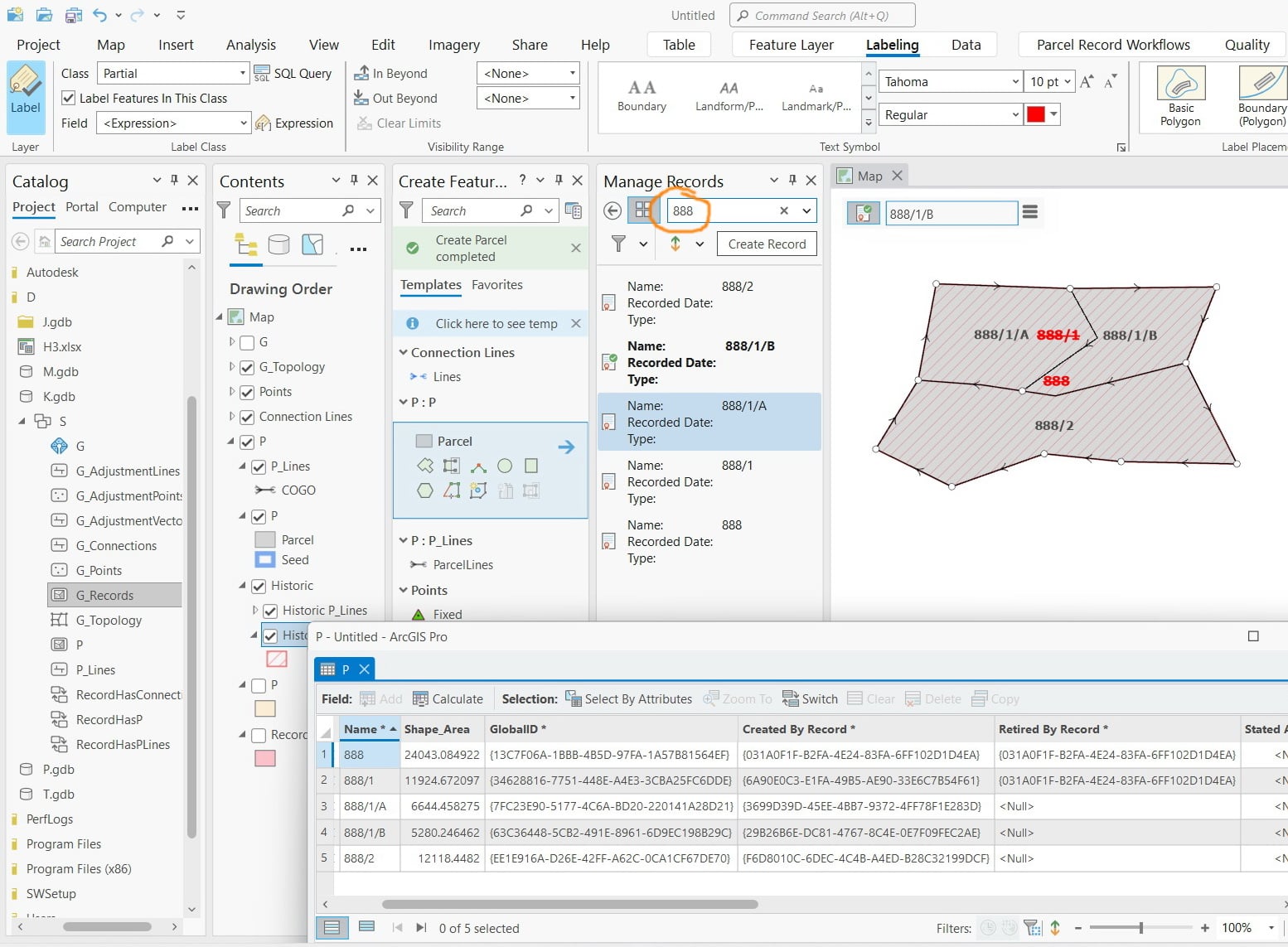Disable the G_Topology layer visibility
The image size is (1288, 947).
point(247,367)
